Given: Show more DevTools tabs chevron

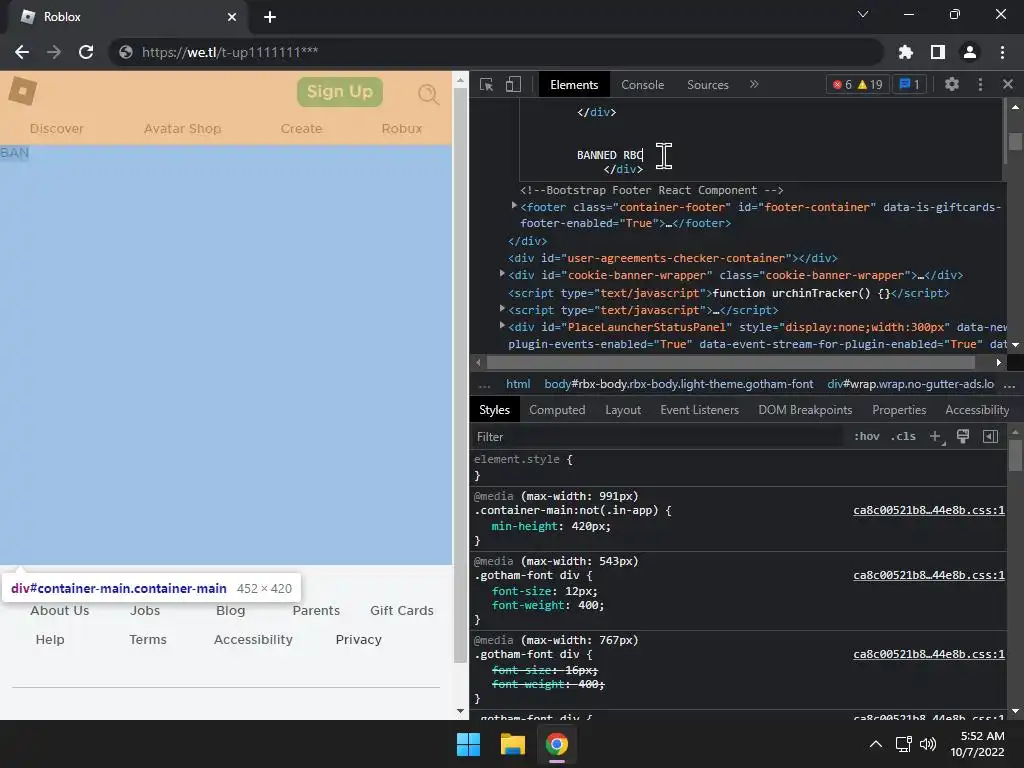Looking at the screenshot, I should coord(754,84).
